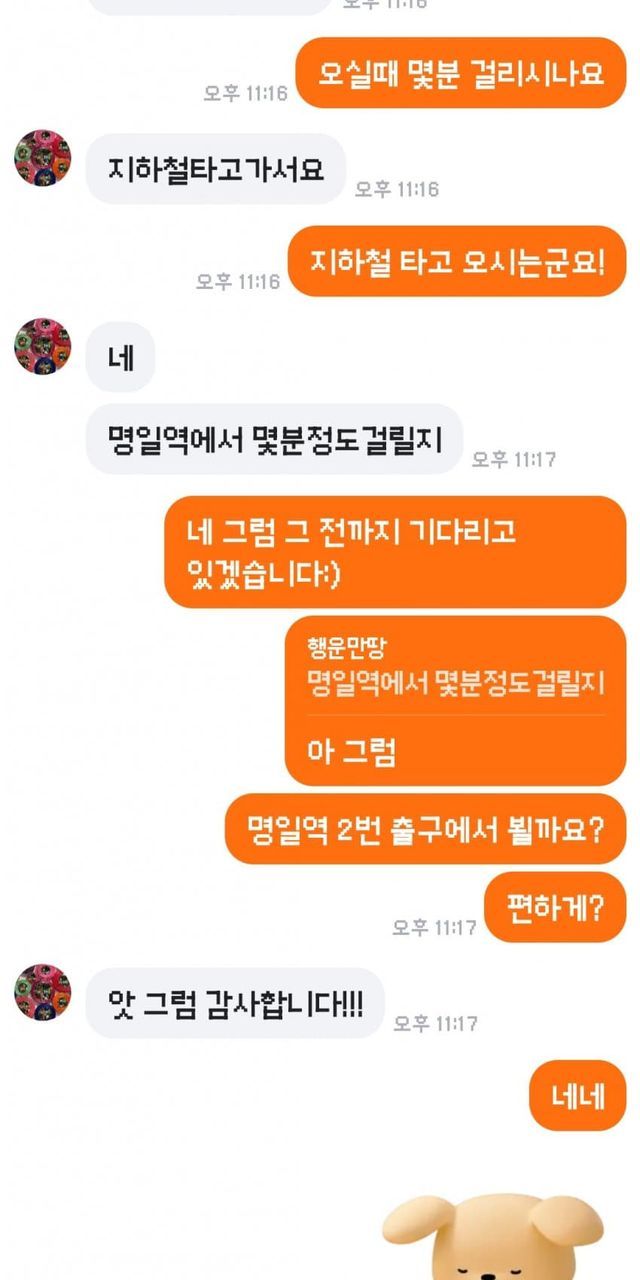Tap the profile avatar beside 지하철타고가서요
The height and width of the screenshot is (1280, 640).
tap(42, 158)
